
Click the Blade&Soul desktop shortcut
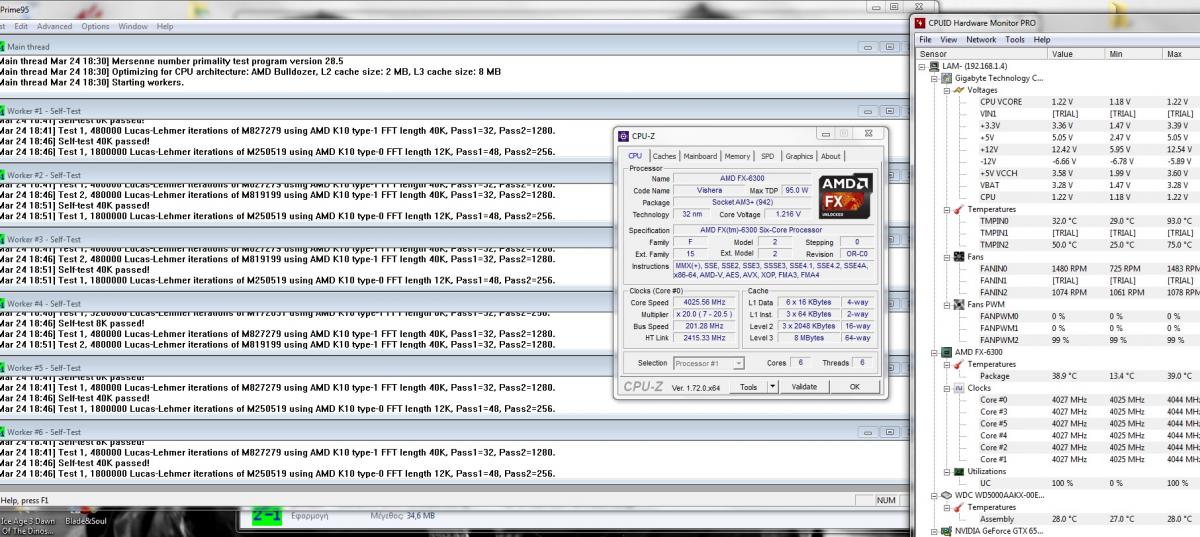(85, 520)
